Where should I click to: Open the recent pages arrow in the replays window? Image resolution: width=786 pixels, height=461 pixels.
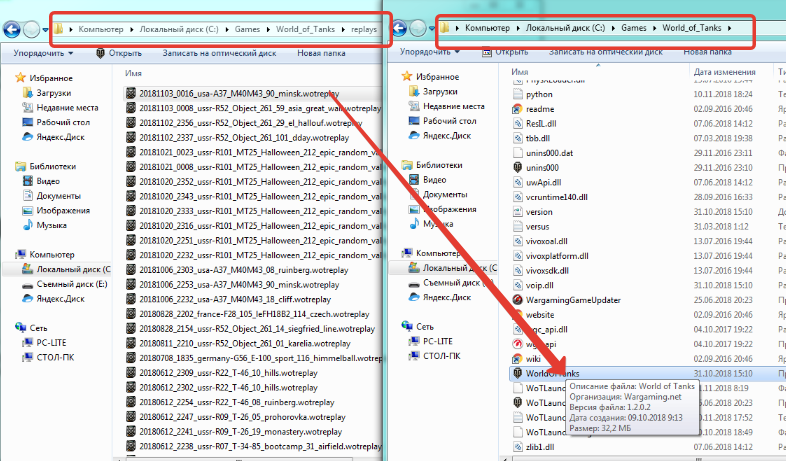click(45, 30)
